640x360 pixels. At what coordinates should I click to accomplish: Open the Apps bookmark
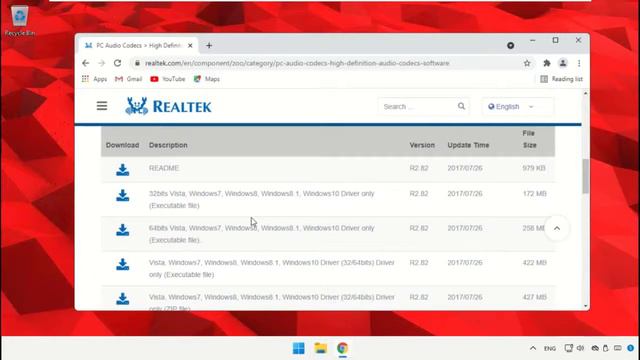pos(94,79)
